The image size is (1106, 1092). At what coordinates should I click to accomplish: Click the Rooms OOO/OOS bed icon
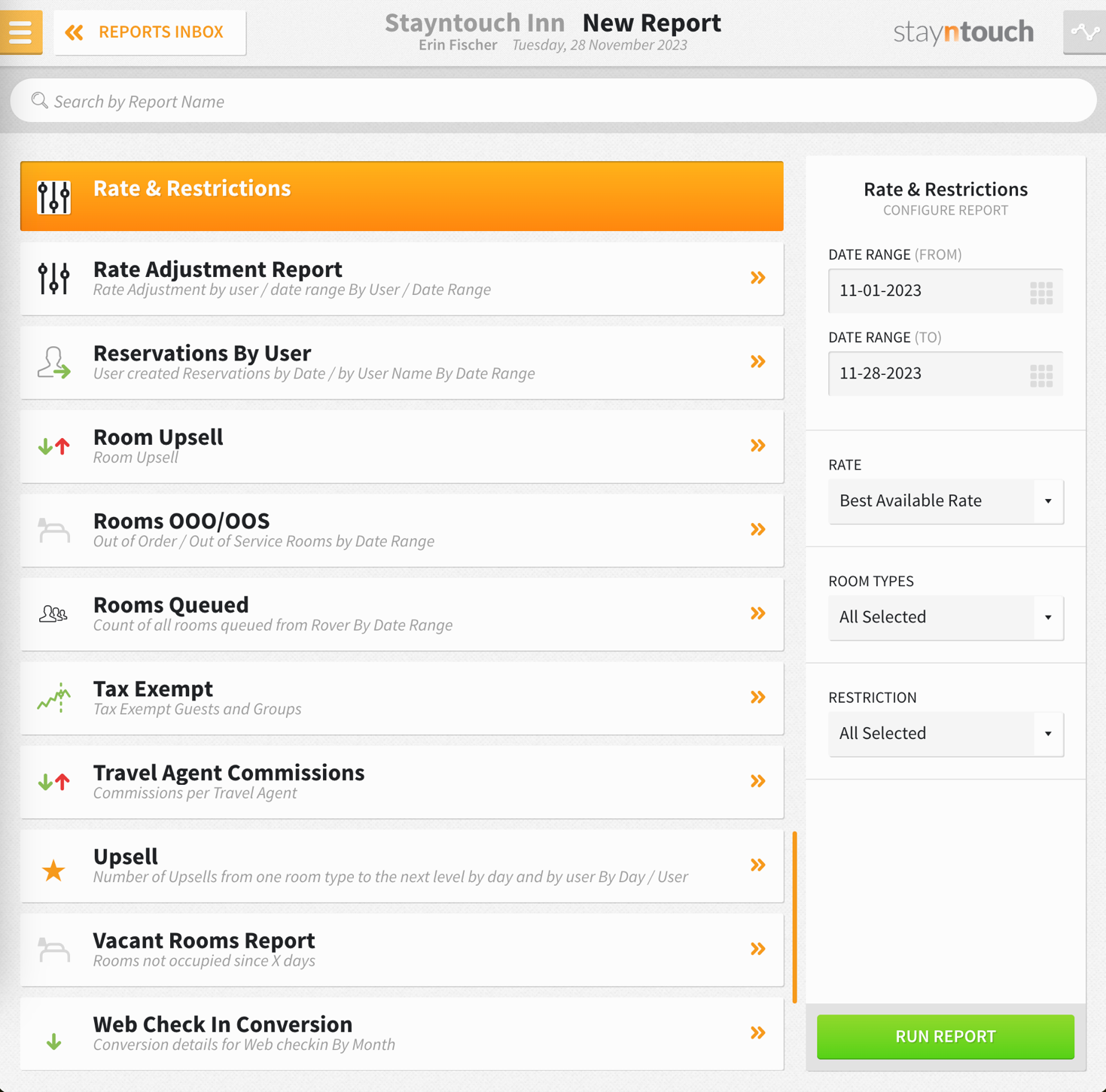(x=54, y=531)
